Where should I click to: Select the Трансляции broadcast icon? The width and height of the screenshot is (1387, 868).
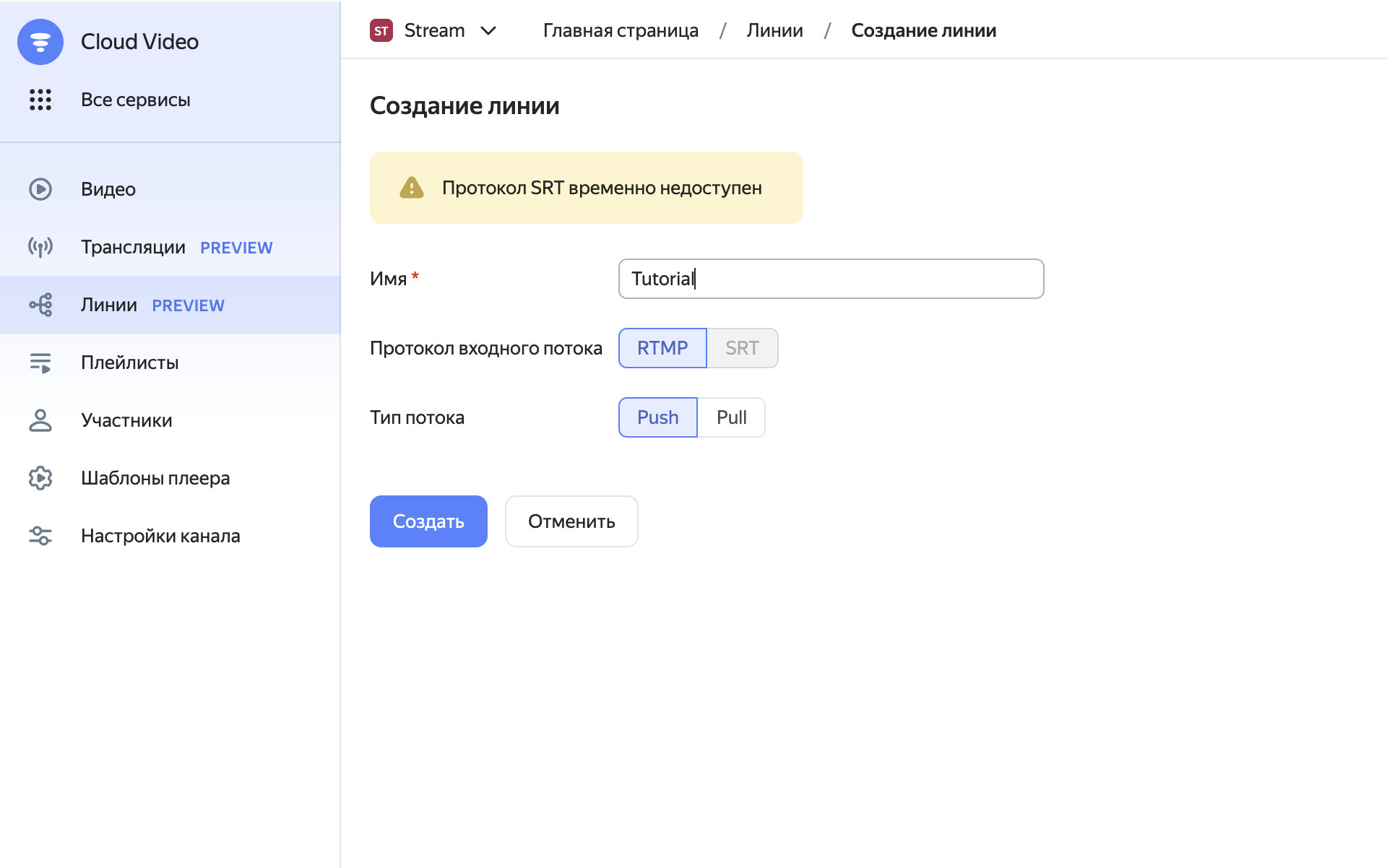pyautogui.click(x=40, y=247)
